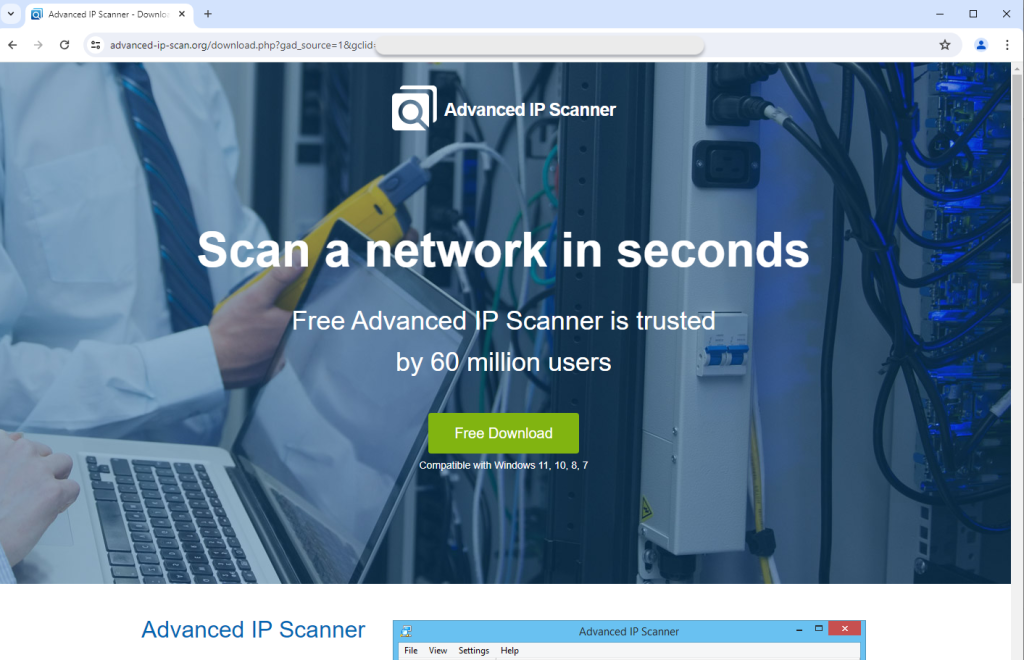1024x660 pixels.
Task: Click the View menu in app preview
Action: pos(438,650)
